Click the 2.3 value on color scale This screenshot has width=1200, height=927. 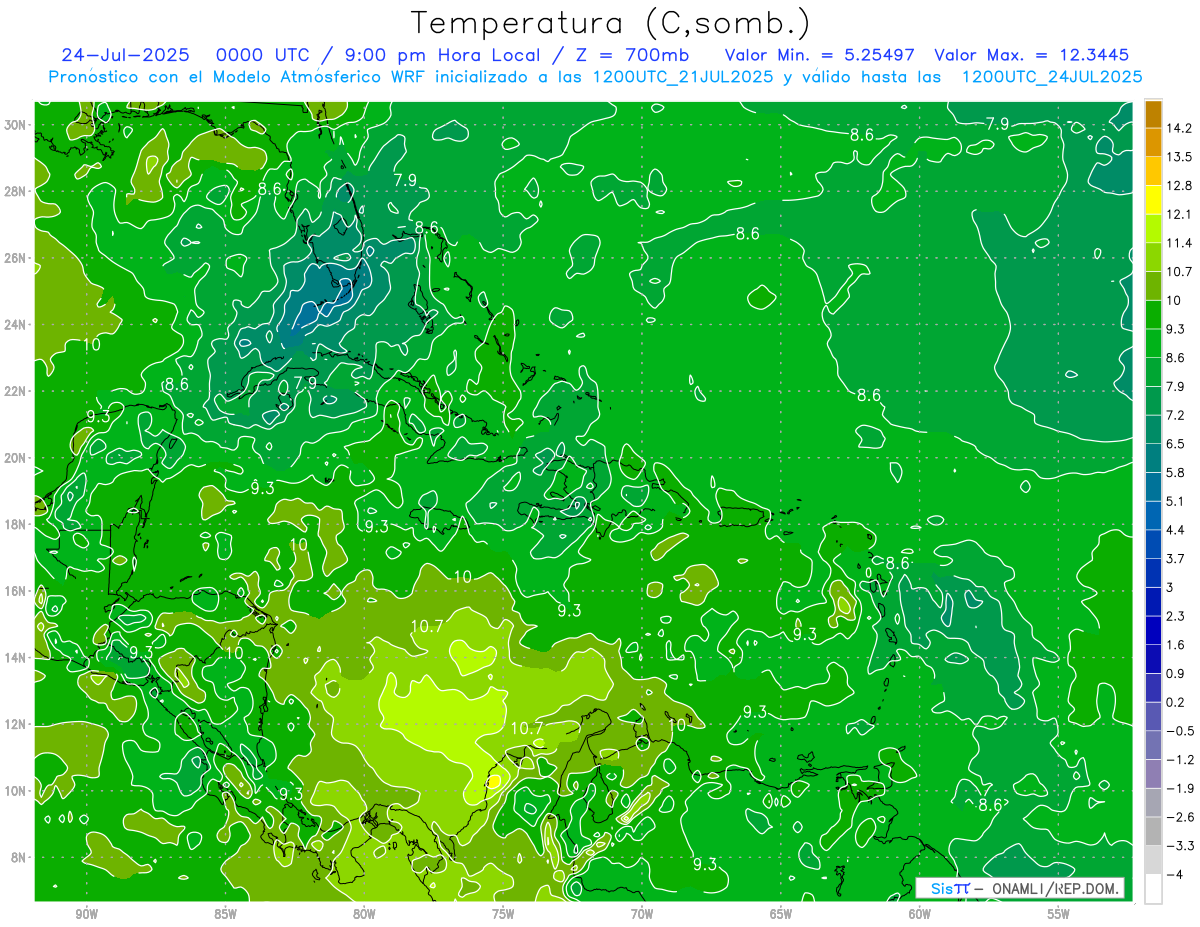tap(1176, 616)
